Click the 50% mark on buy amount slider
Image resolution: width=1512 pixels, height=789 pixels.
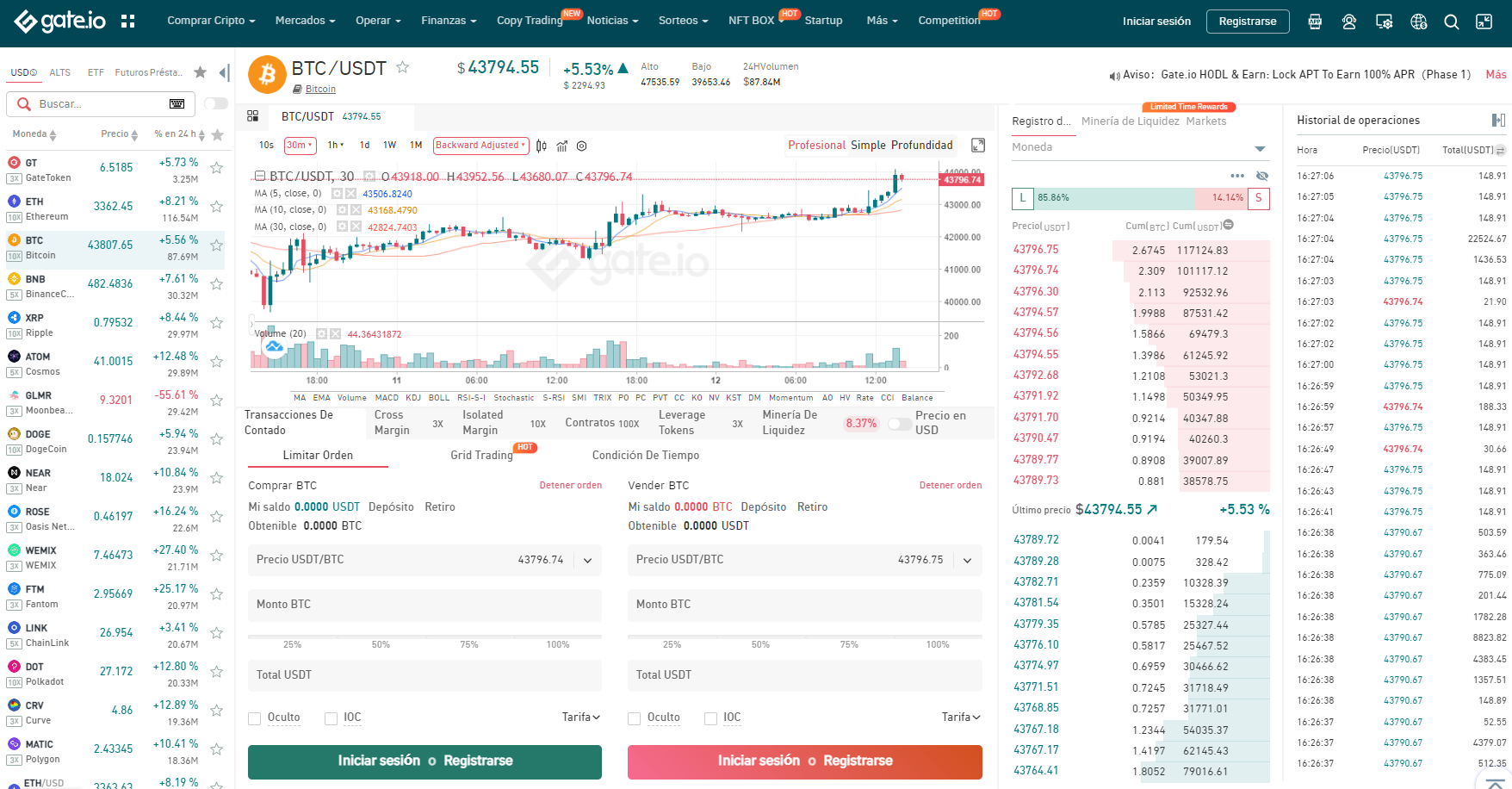pos(381,638)
